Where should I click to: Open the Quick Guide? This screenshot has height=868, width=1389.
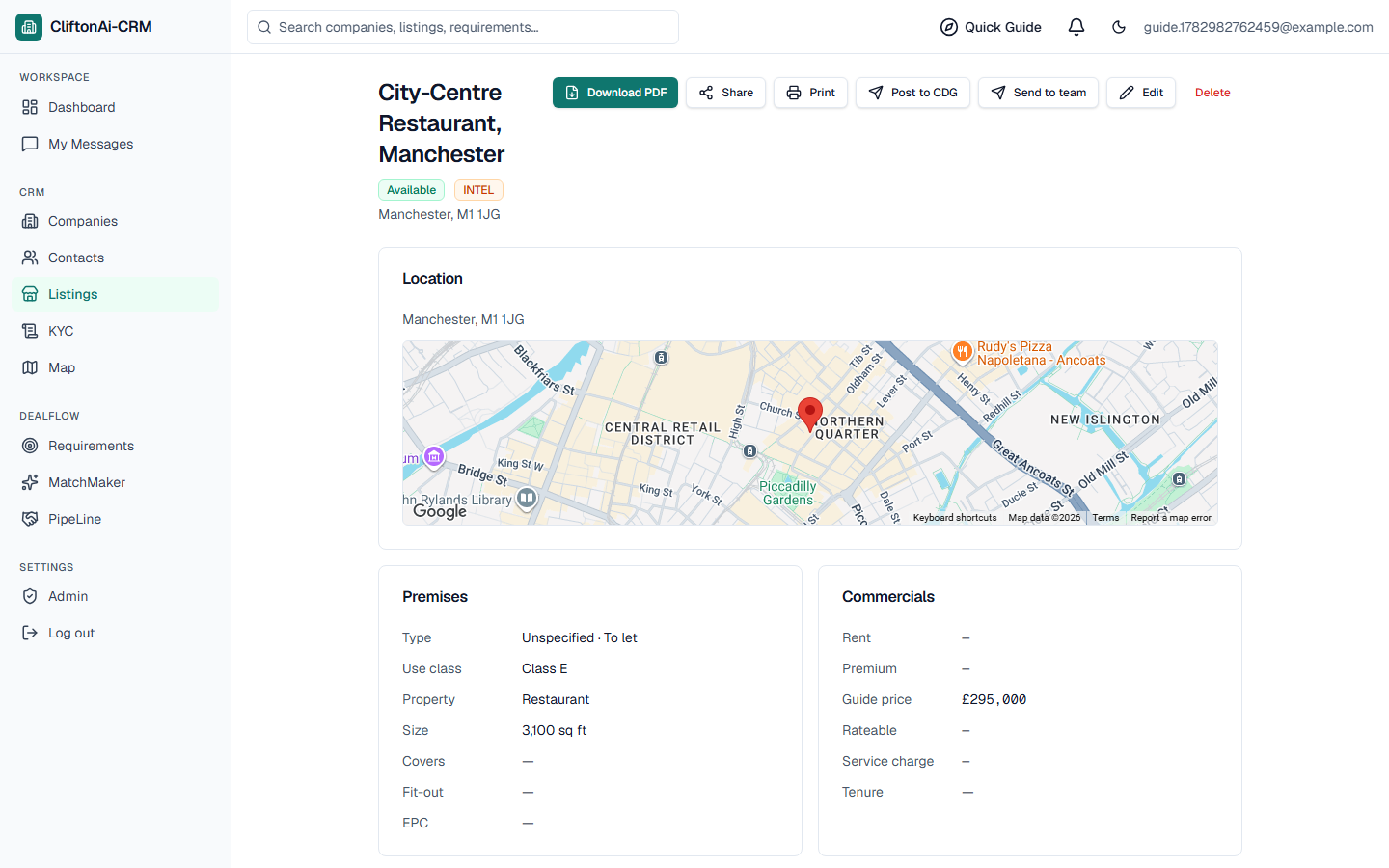click(991, 27)
